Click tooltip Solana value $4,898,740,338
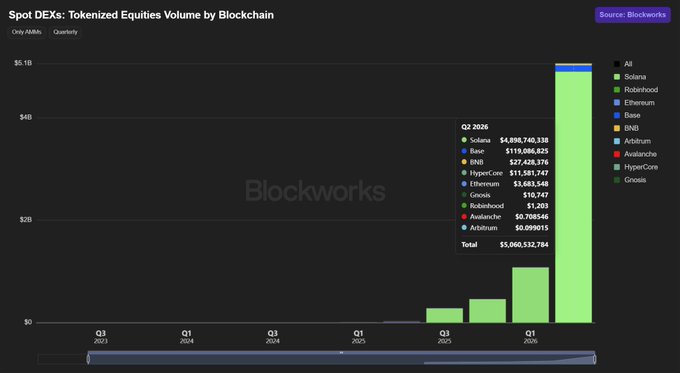The height and width of the screenshot is (373, 680). click(524, 140)
